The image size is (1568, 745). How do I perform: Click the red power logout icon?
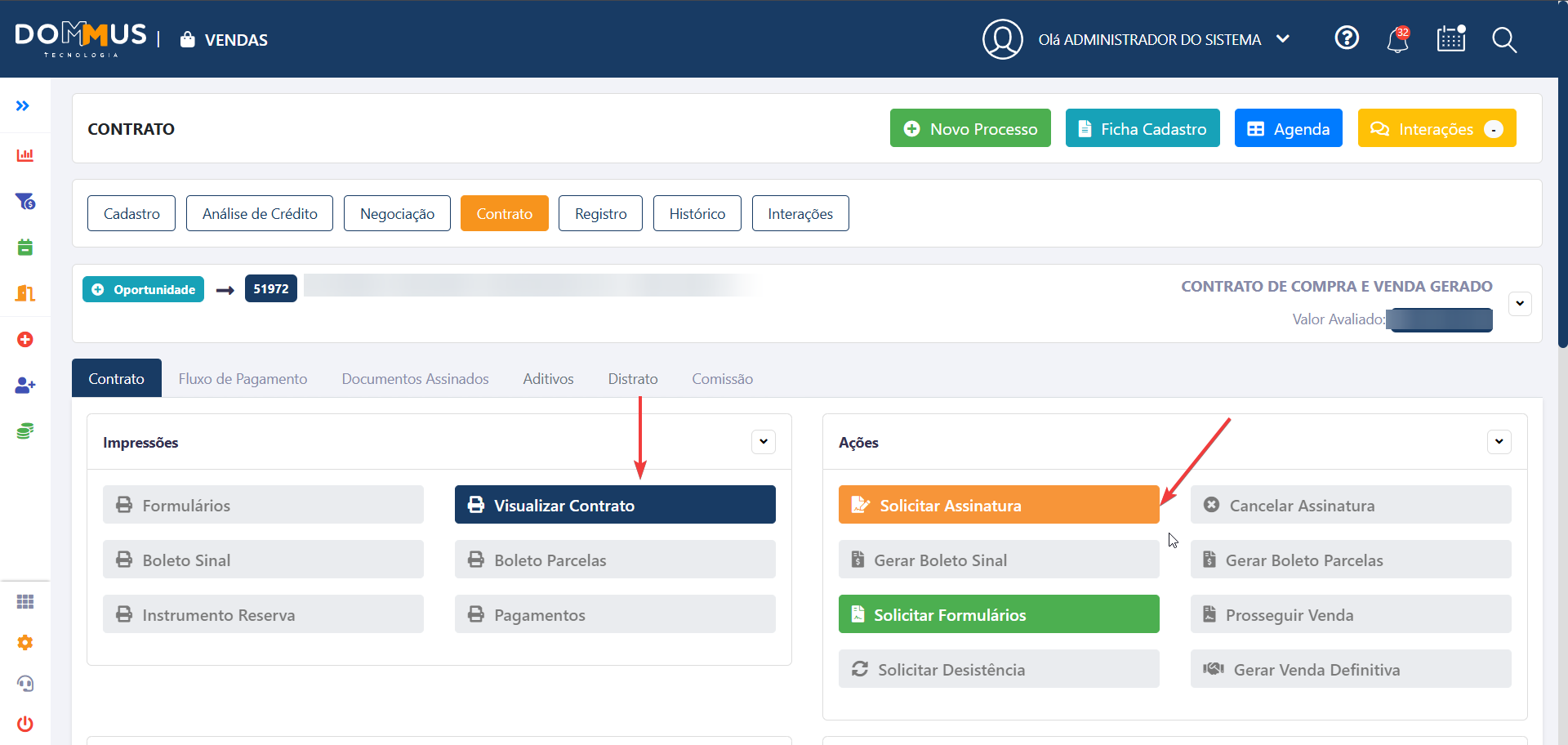[25, 723]
